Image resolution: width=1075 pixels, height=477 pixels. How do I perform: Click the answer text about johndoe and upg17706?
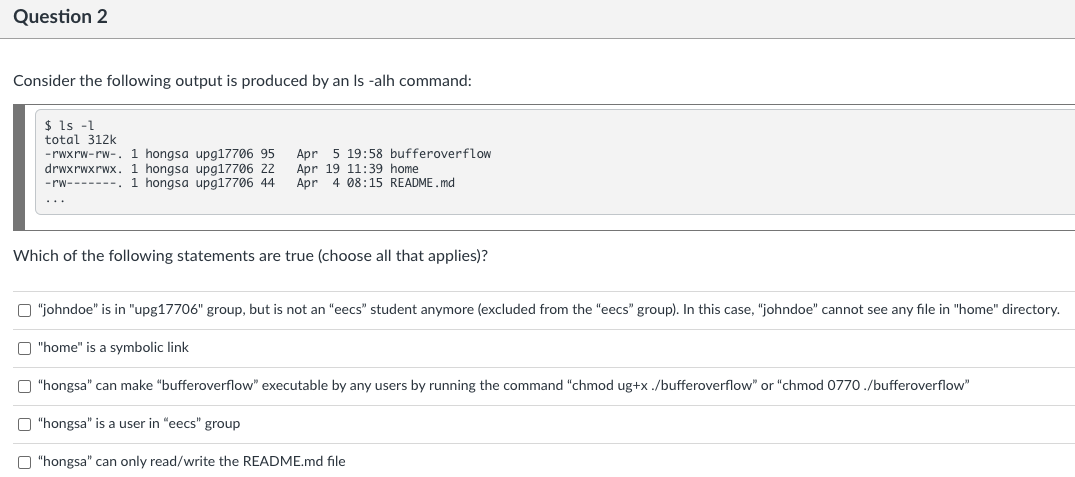tap(548, 310)
